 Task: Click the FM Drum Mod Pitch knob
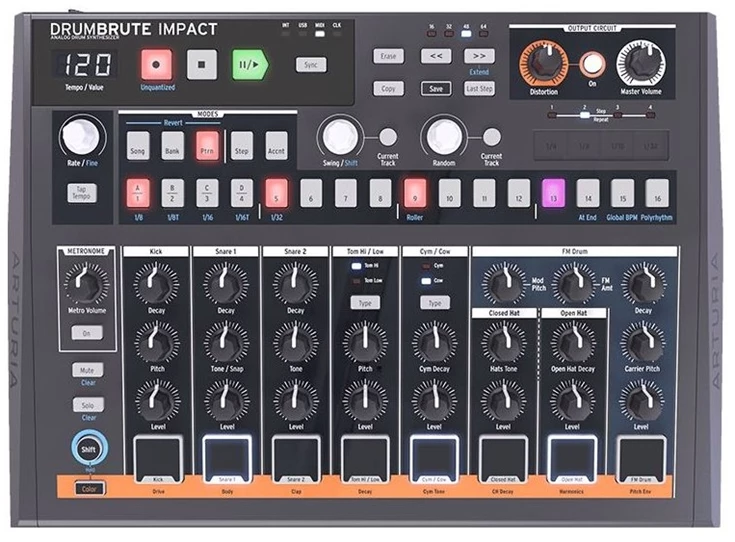(505, 284)
